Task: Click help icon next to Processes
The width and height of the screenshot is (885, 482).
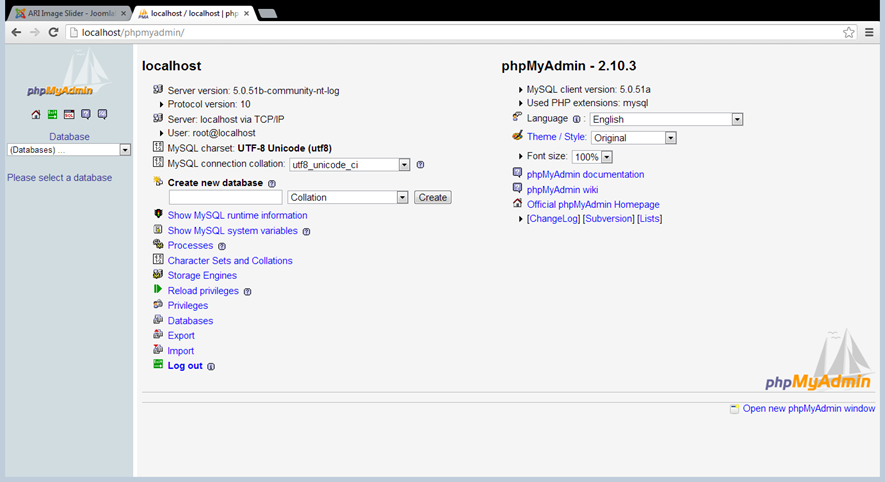Action: click(222, 246)
